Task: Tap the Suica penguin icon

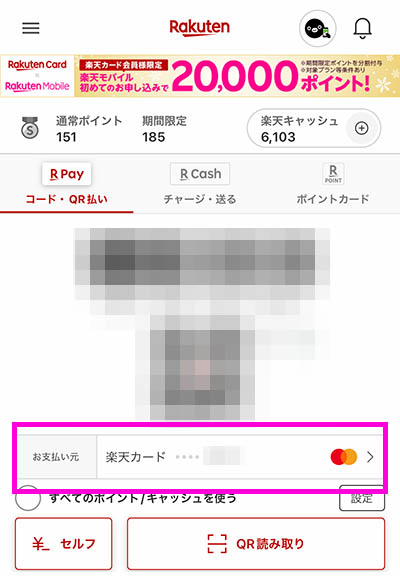Action: (317, 28)
